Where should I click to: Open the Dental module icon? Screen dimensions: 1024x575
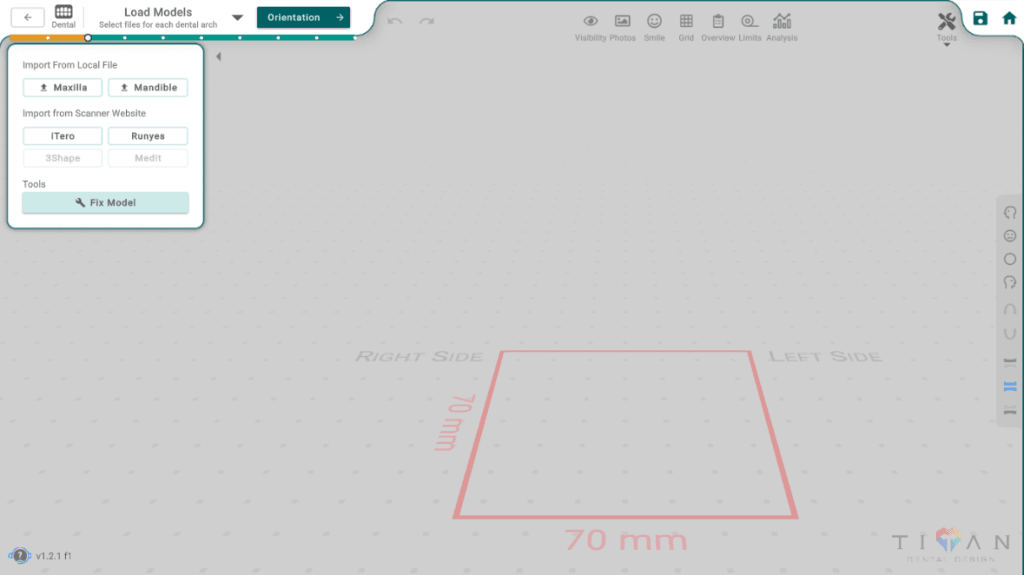(63, 16)
